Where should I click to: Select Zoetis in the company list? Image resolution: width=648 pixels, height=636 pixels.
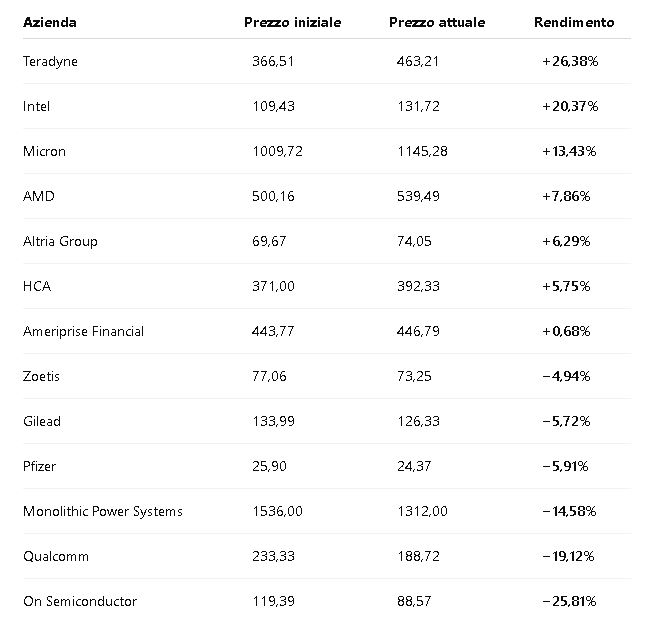pos(41,376)
